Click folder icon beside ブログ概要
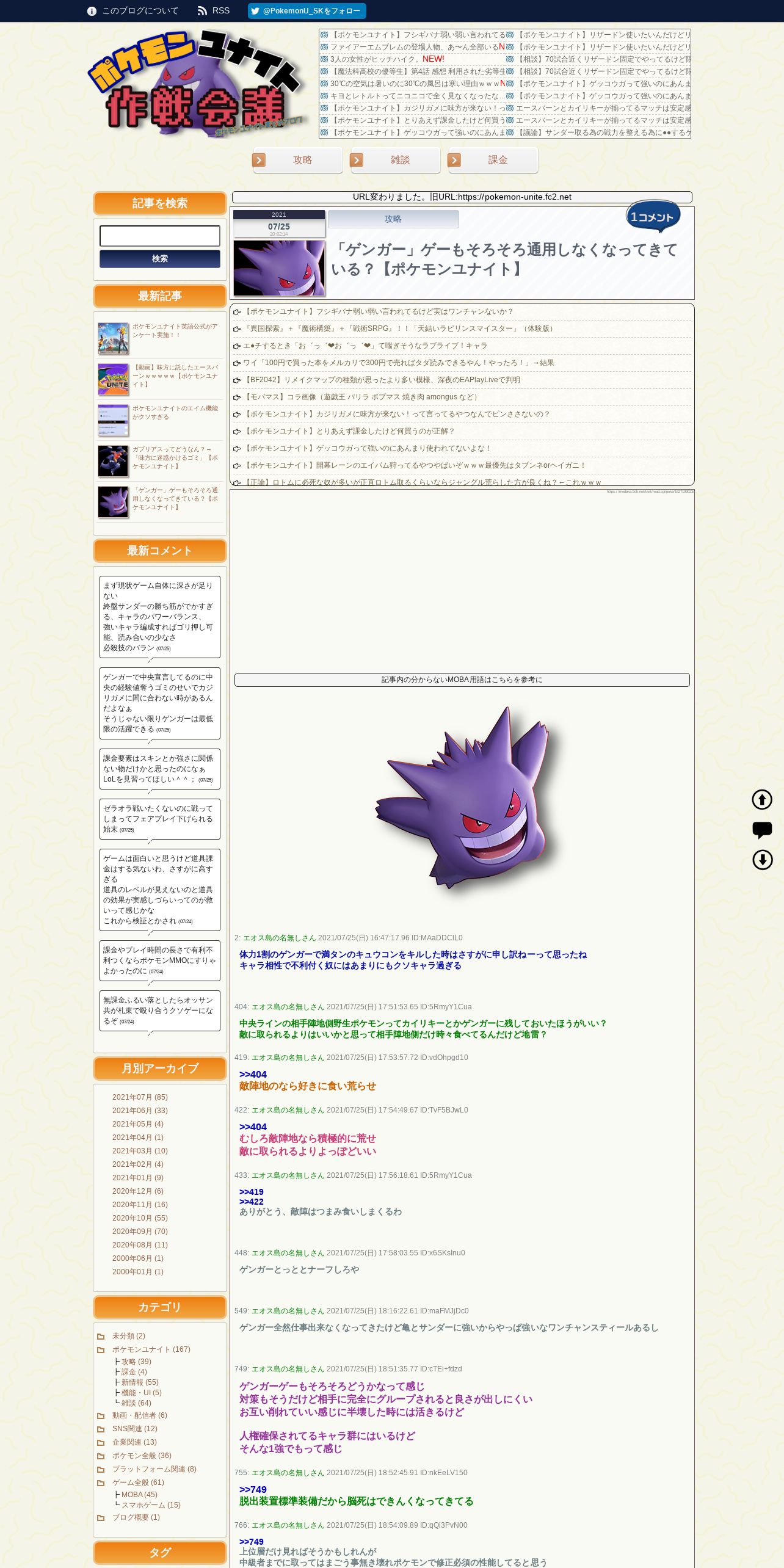Viewport: 784px width, 1568px height. coord(101,1518)
